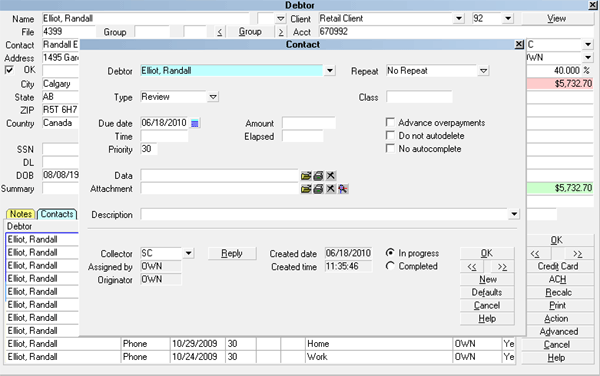Click the Reply button

pyautogui.click(x=232, y=253)
